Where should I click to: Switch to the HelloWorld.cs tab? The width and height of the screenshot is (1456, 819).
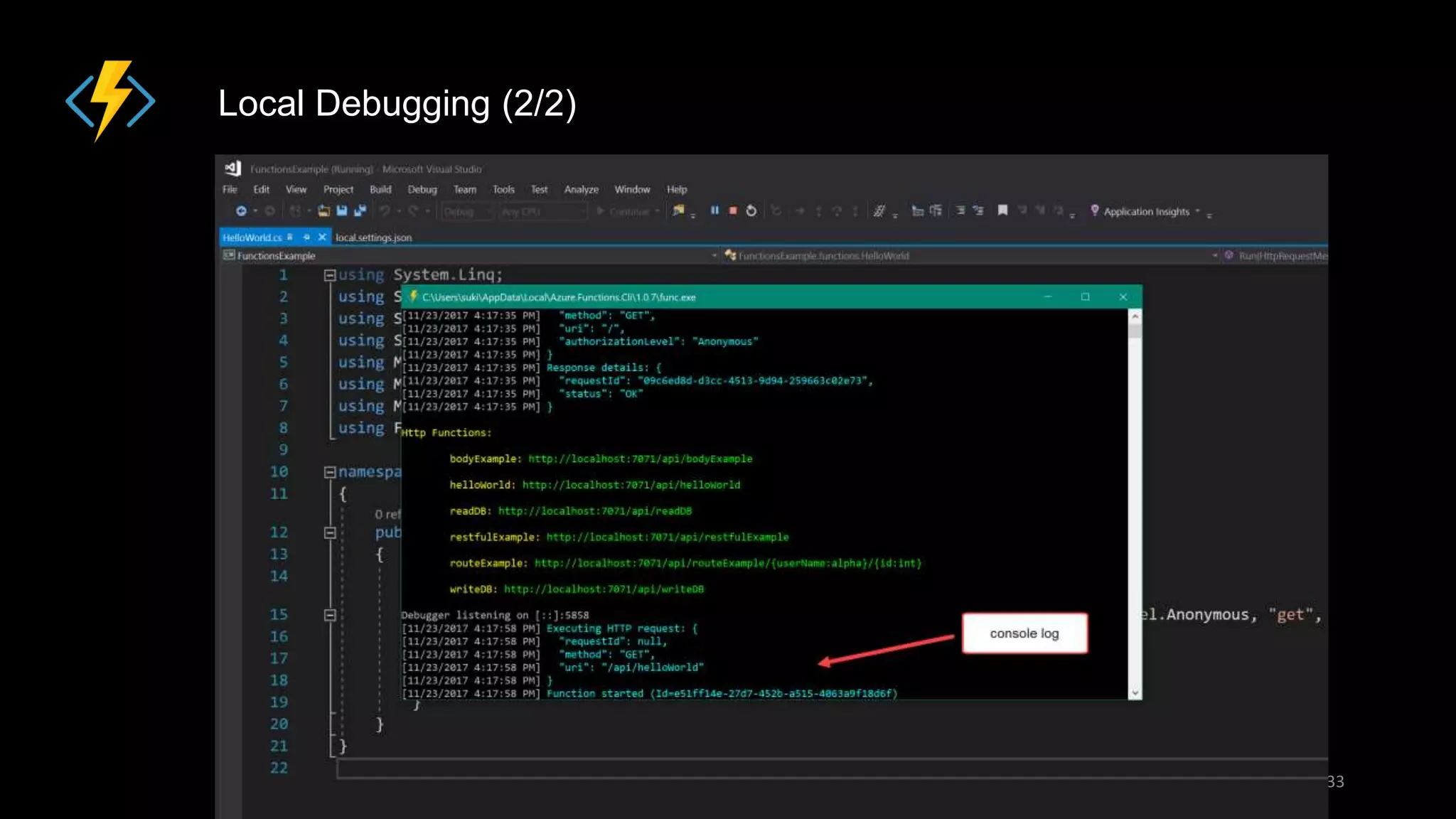[252, 237]
